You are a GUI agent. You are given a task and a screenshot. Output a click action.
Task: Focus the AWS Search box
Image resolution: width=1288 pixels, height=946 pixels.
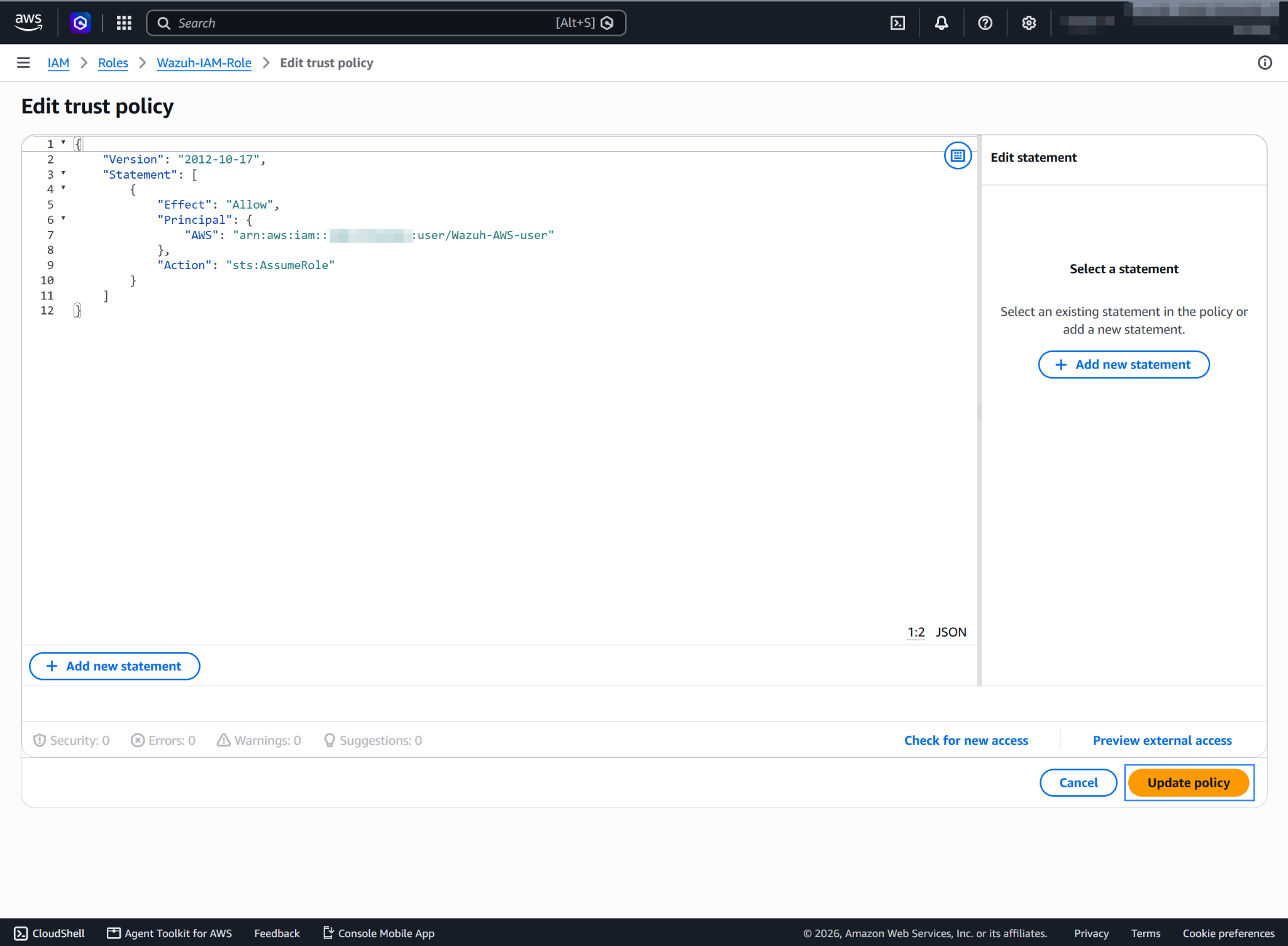pyautogui.click(x=386, y=23)
